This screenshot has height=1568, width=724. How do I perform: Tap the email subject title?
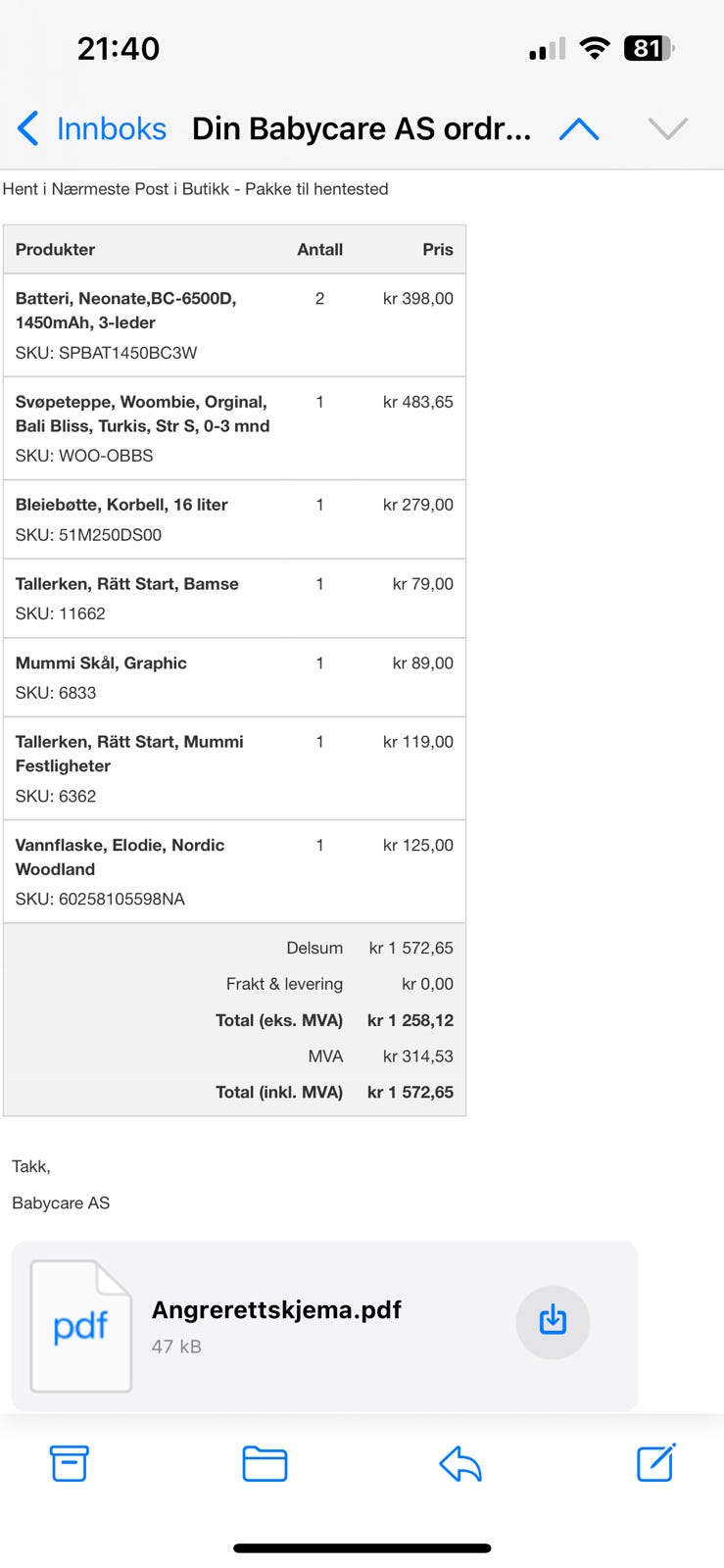click(362, 128)
